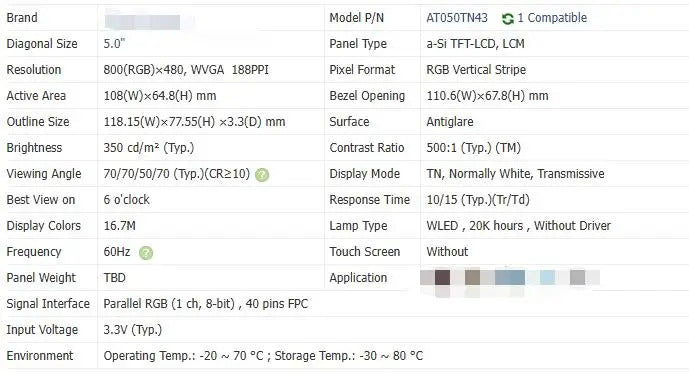689x374 pixels.
Task: Click the Brightness 350 cd/m² value
Action: [149, 148]
